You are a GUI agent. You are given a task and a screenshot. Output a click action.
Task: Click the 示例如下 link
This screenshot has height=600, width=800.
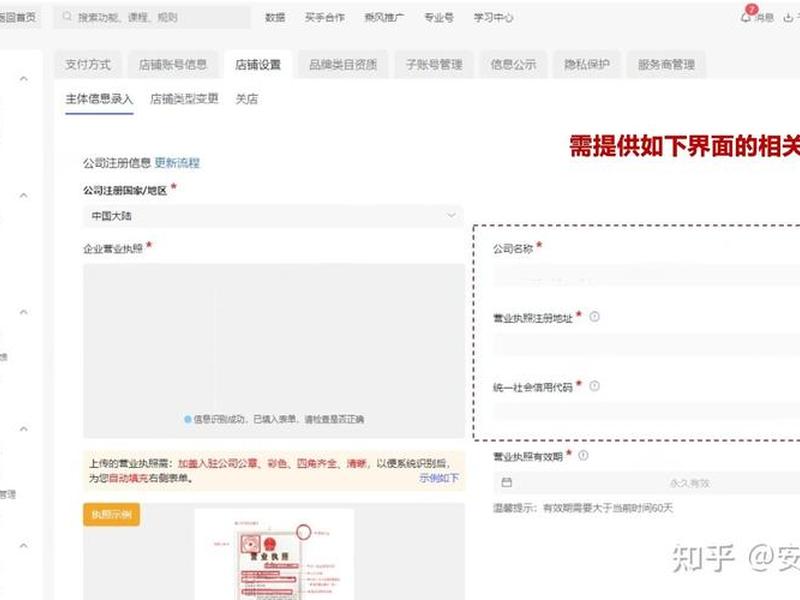pyautogui.click(x=439, y=478)
